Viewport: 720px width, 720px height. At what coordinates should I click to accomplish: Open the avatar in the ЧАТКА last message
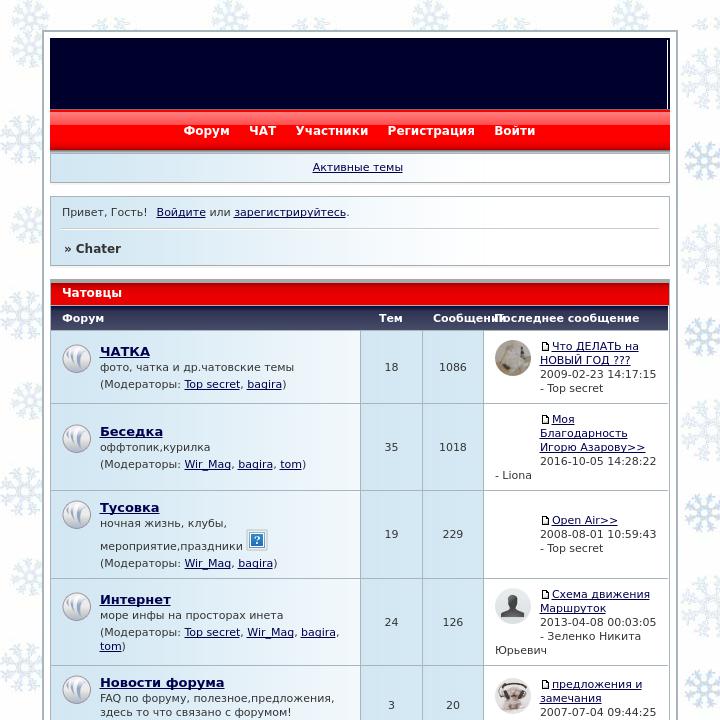tap(513, 358)
